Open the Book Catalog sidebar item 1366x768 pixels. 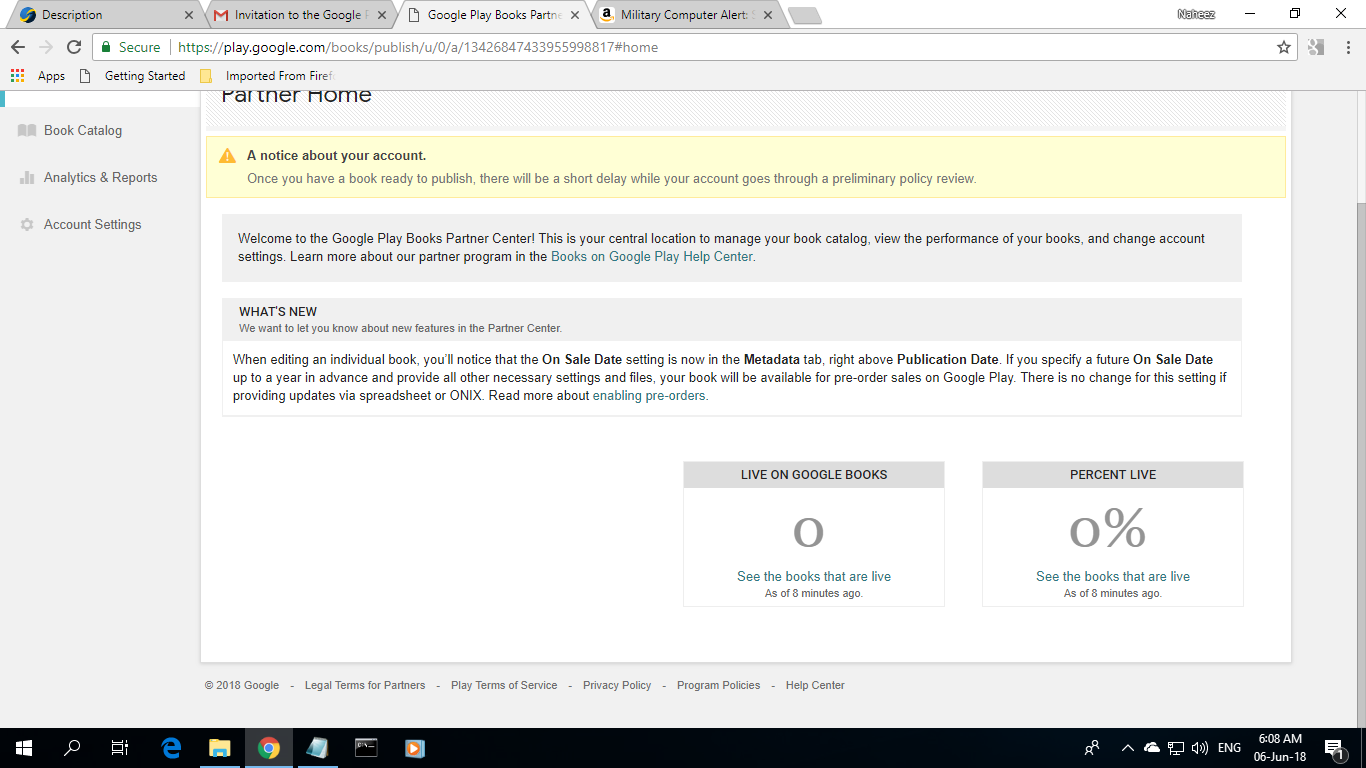point(82,130)
